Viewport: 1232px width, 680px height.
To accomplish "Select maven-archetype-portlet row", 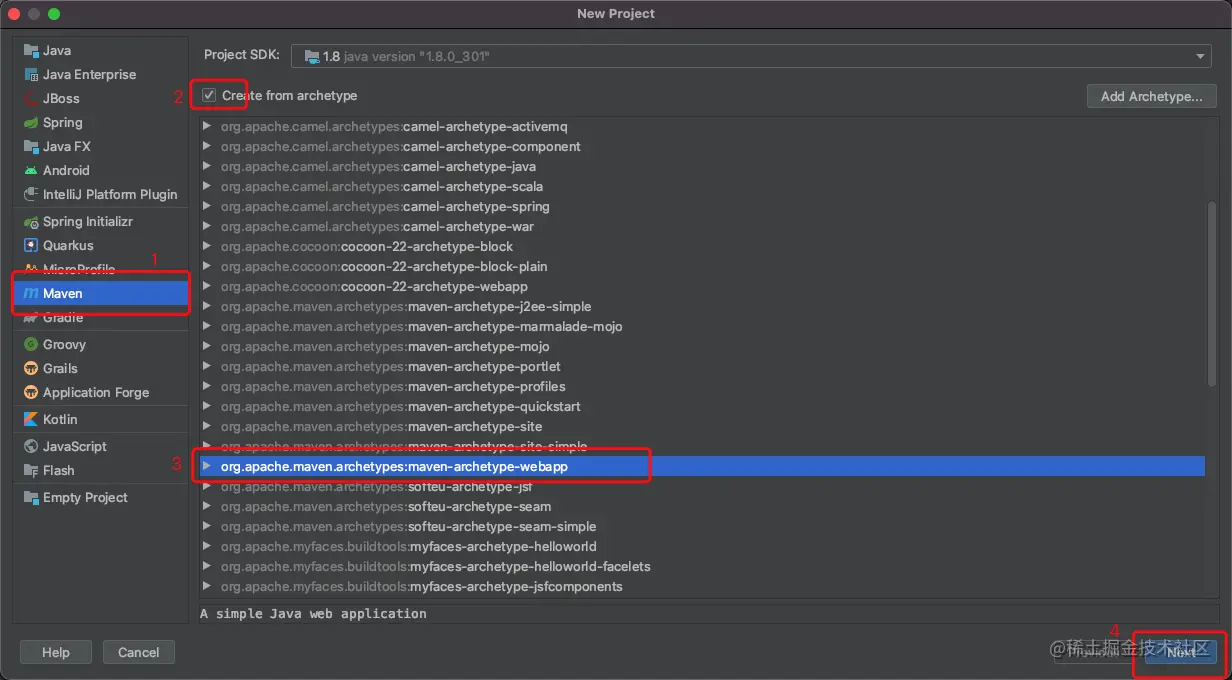I will [x=701, y=366].
